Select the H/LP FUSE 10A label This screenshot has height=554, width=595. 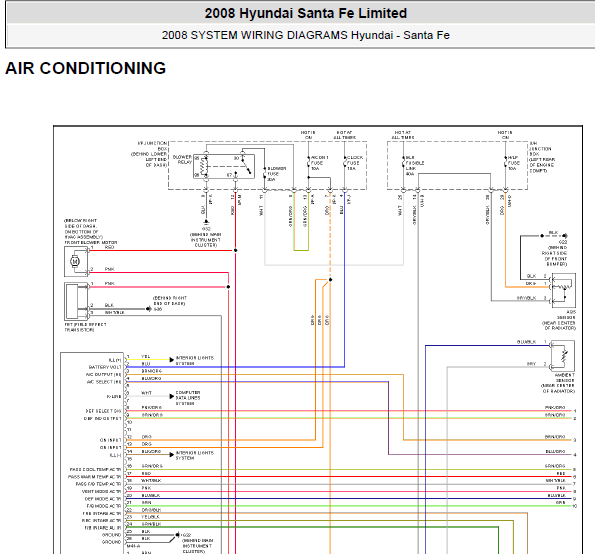(x=514, y=163)
